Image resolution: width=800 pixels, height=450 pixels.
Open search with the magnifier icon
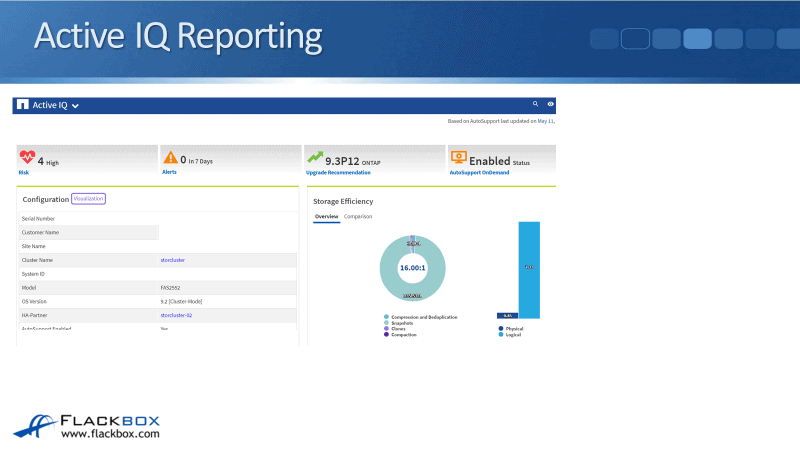tap(536, 103)
